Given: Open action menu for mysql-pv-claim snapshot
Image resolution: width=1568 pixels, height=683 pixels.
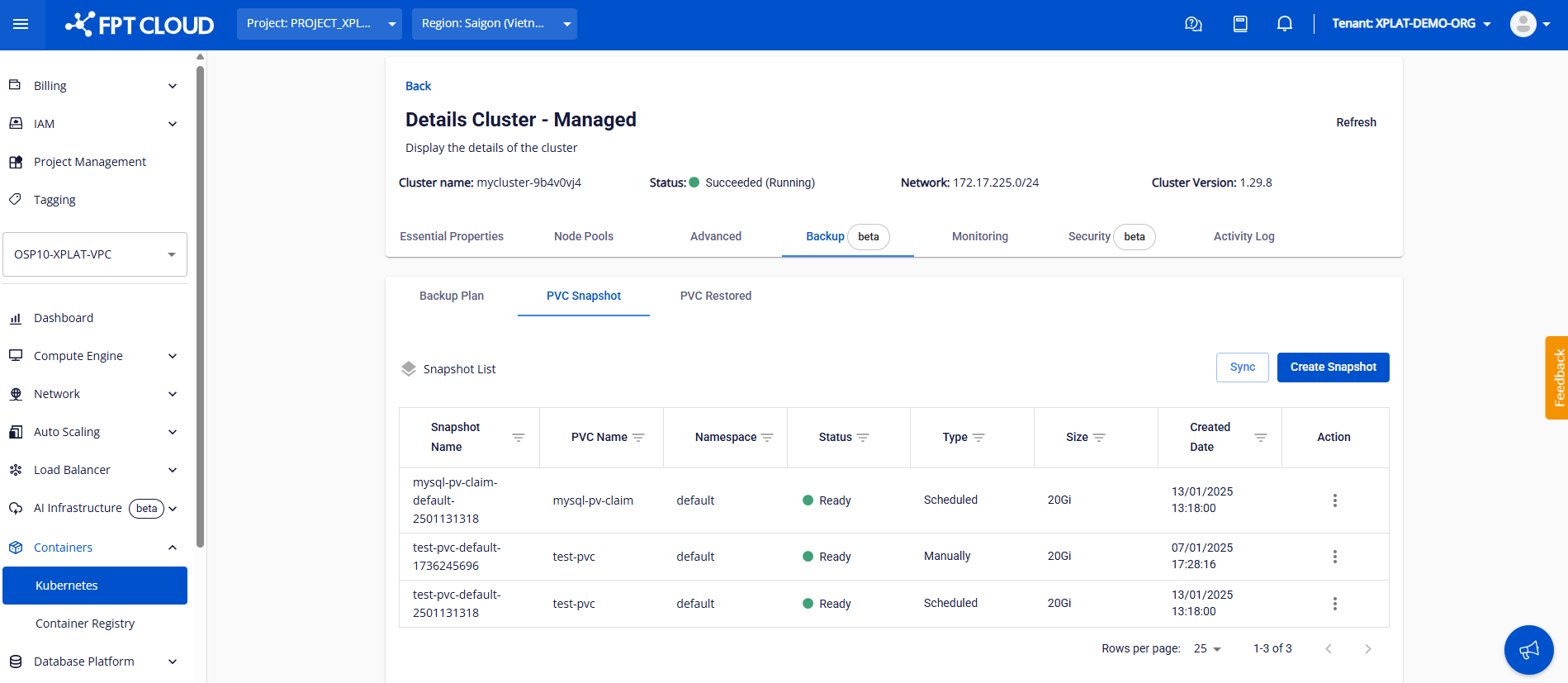Looking at the screenshot, I should (1334, 500).
